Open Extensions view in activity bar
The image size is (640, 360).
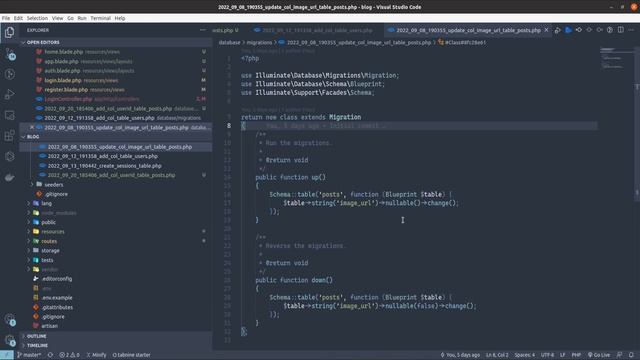pyautogui.click(x=9, y=136)
